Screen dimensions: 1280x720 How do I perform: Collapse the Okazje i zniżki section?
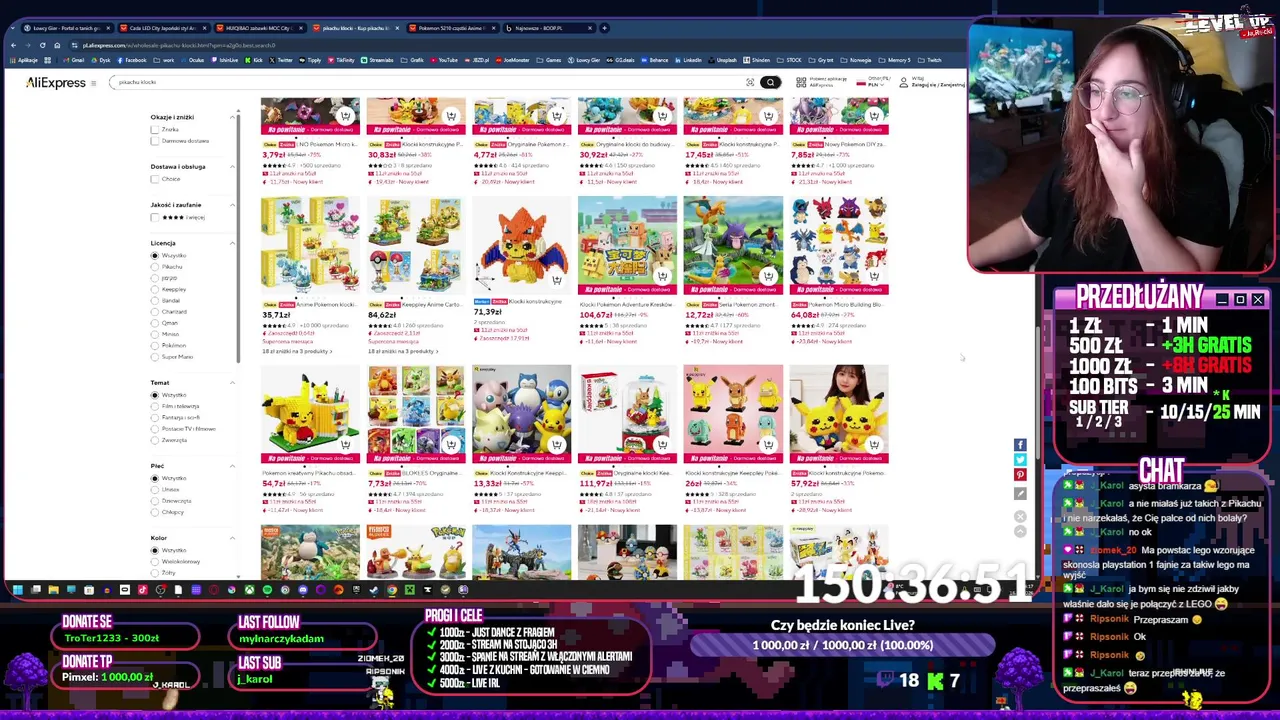(x=232, y=117)
